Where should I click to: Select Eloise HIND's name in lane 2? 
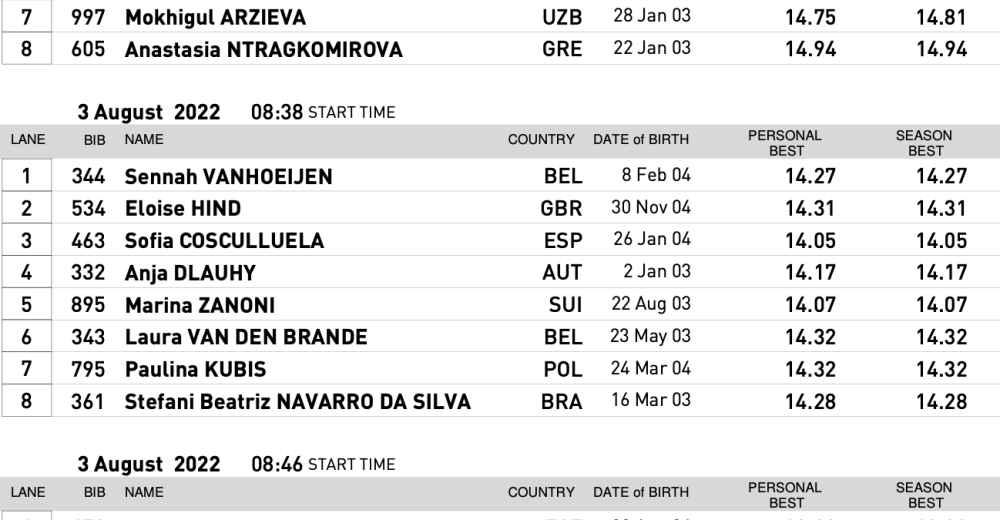click(183, 209)
